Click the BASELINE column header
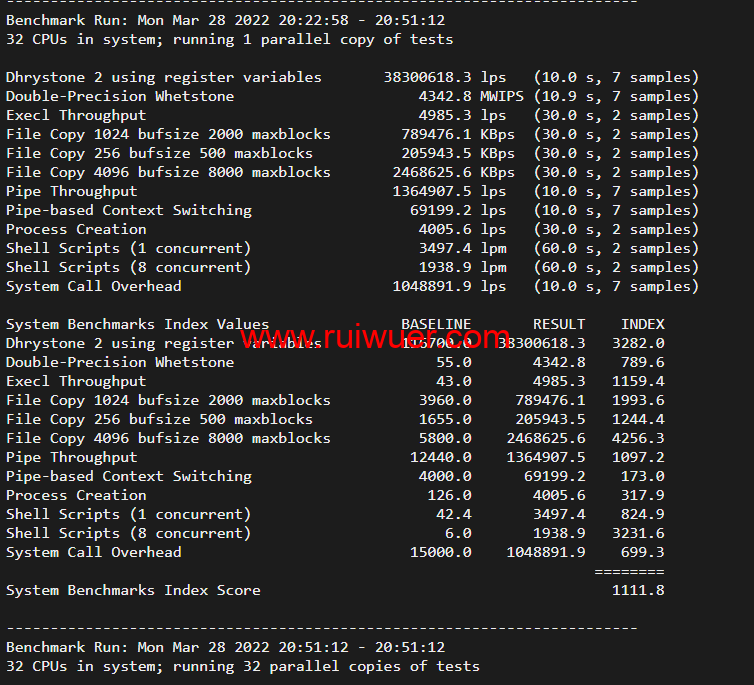This screenshot has height=685, width=754. 436,324
